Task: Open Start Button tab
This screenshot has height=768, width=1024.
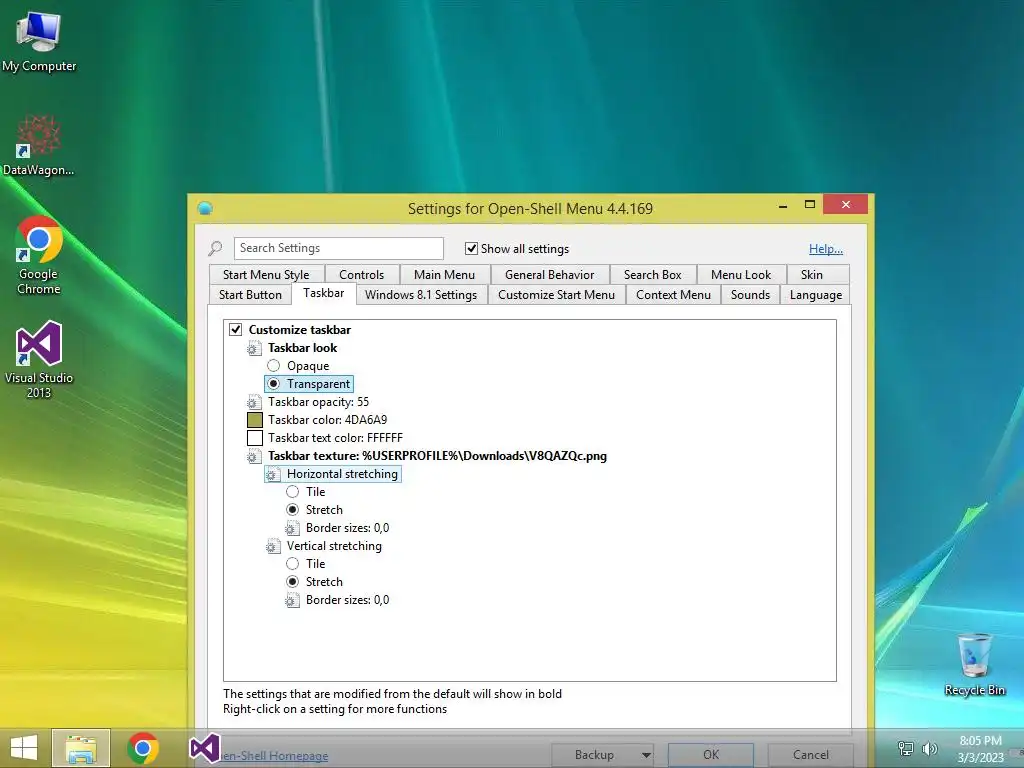Action: pyautogui.click(x=250, y=295)
